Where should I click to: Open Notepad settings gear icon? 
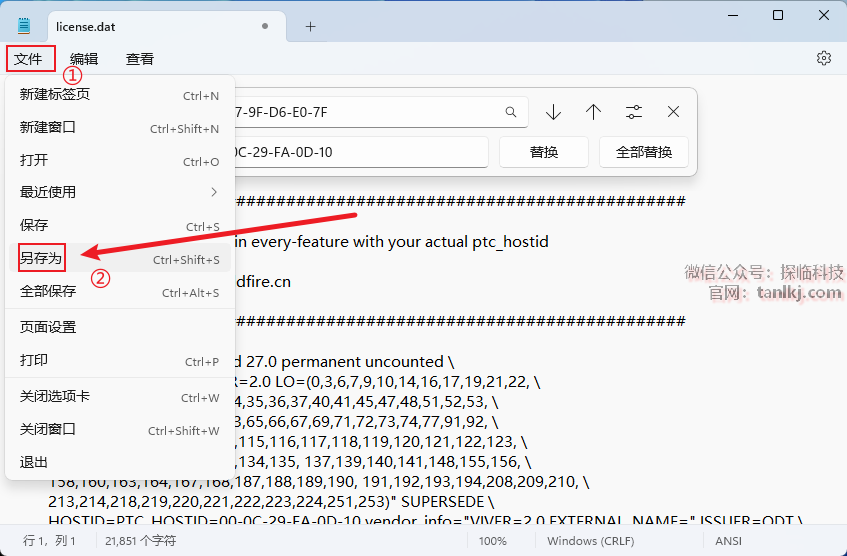coord(824,58)
